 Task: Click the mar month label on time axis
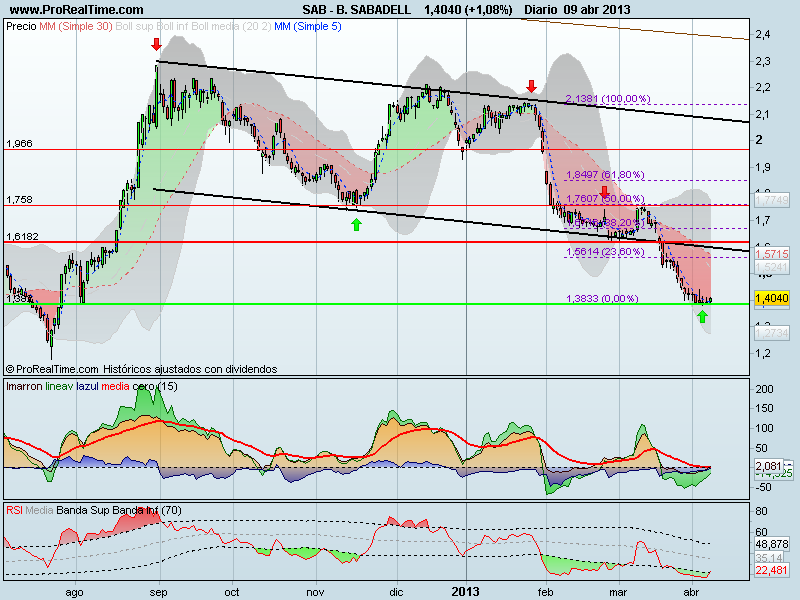pos(618,592)
